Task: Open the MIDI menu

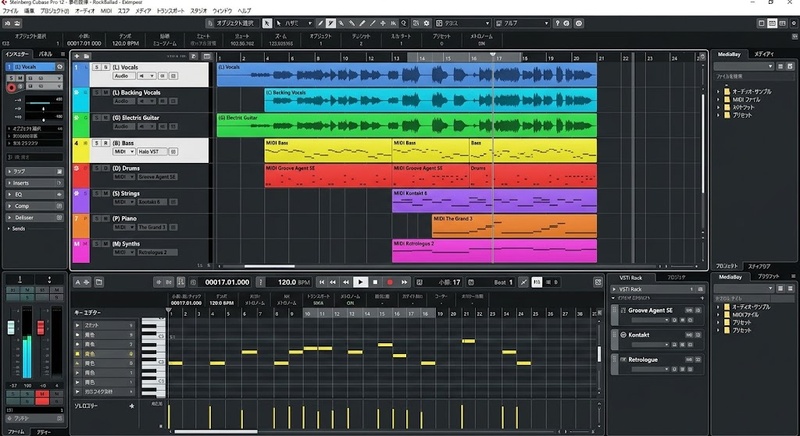Action: point(106,11)
